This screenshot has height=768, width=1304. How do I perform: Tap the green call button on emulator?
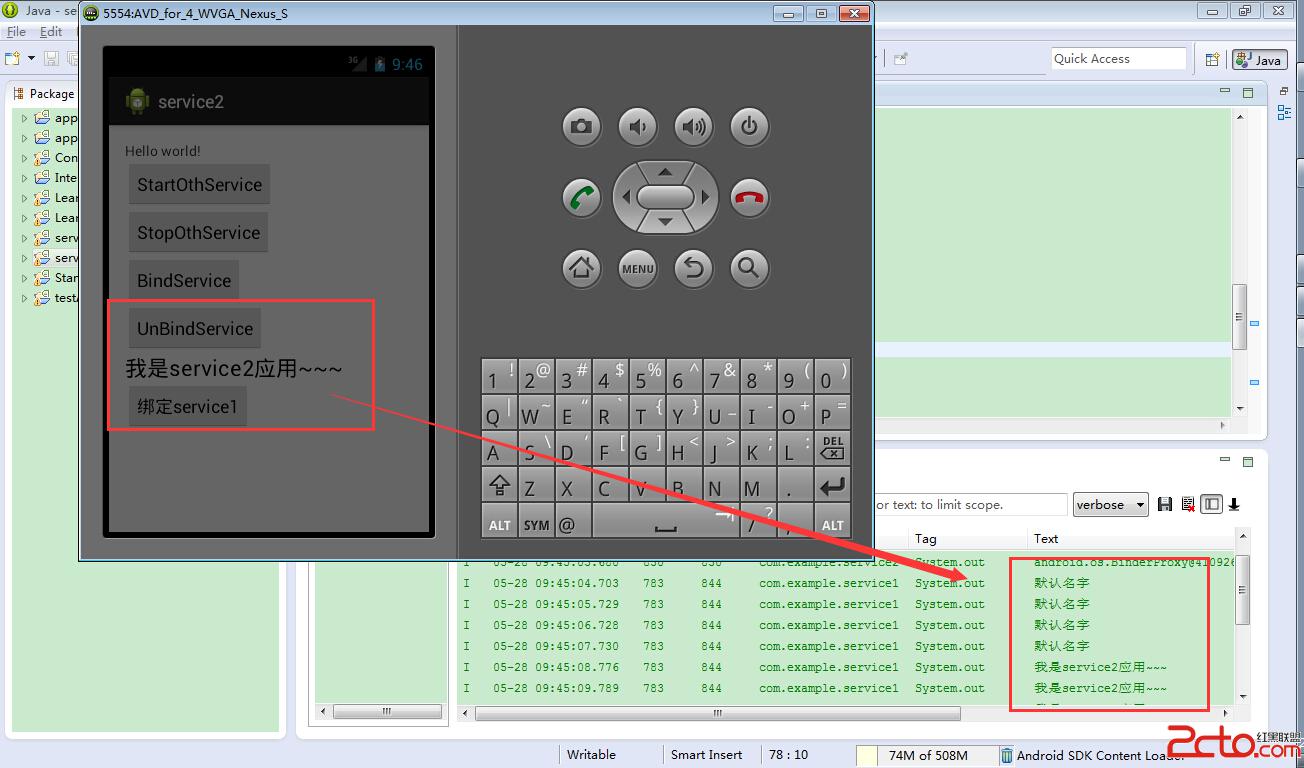(x=581, y=197)
